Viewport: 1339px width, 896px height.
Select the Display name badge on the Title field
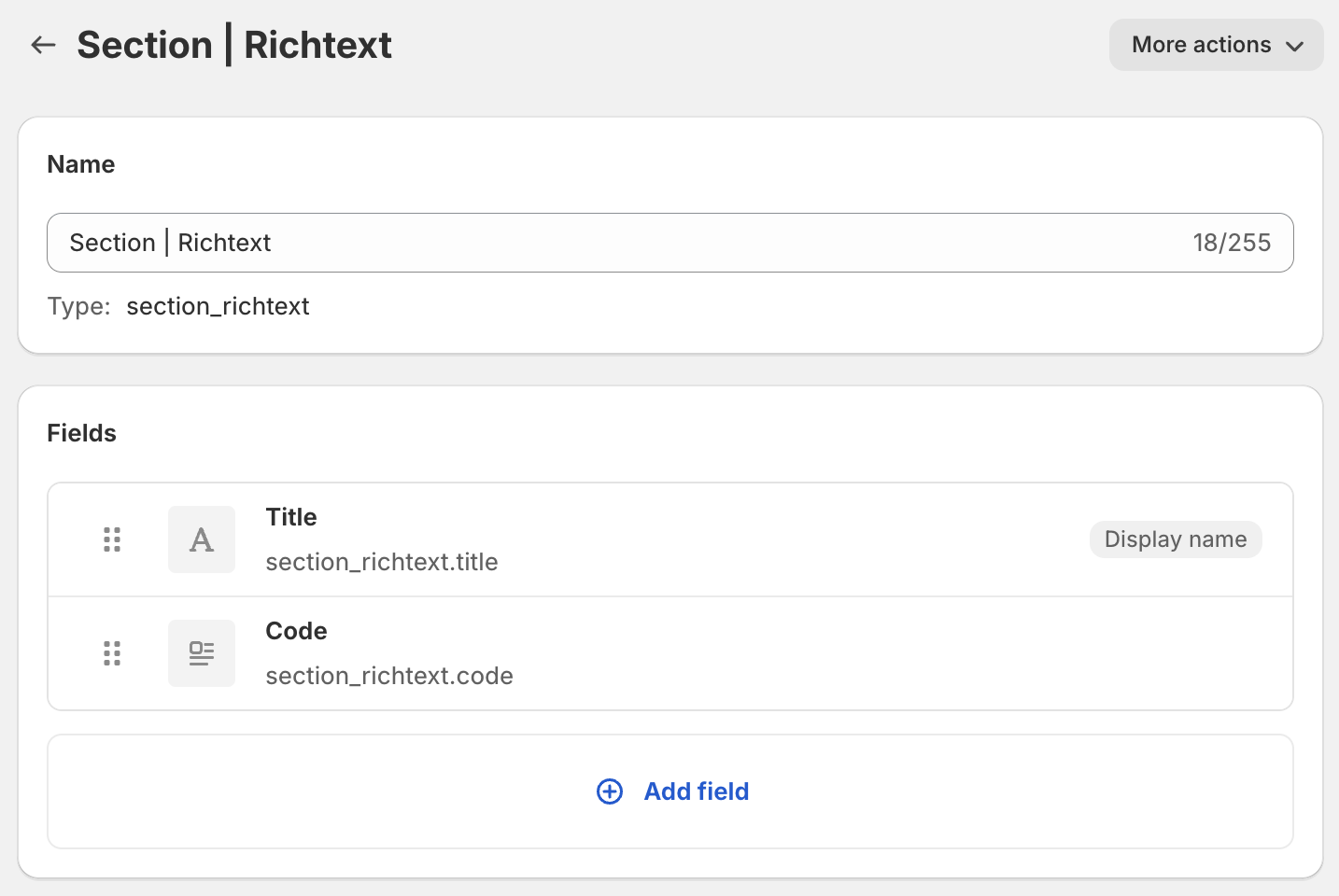click(1176, 539)
